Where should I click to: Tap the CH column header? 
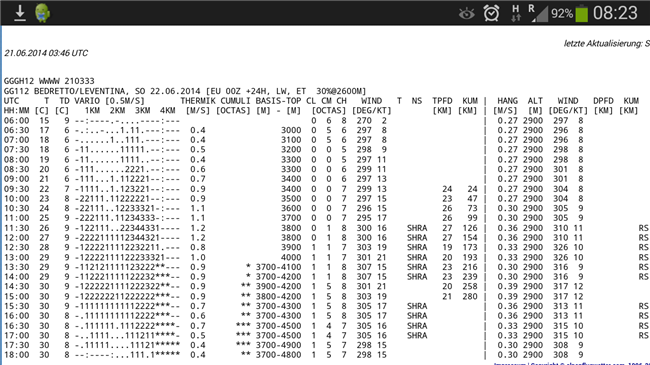(x=341, y=101)
